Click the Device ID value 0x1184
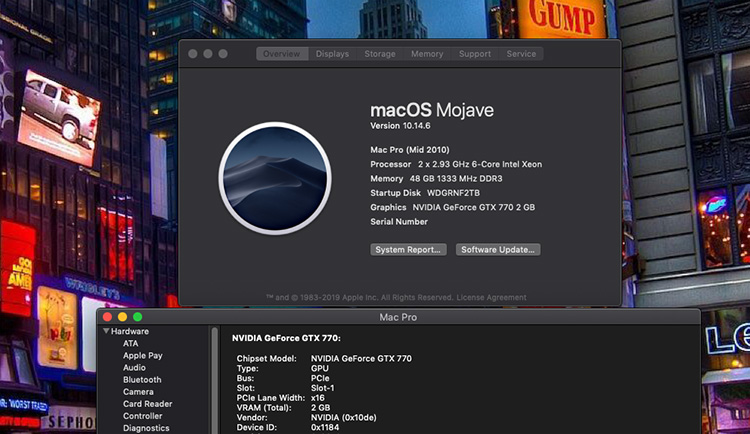 pyautogui.click(x=325, y=427)
